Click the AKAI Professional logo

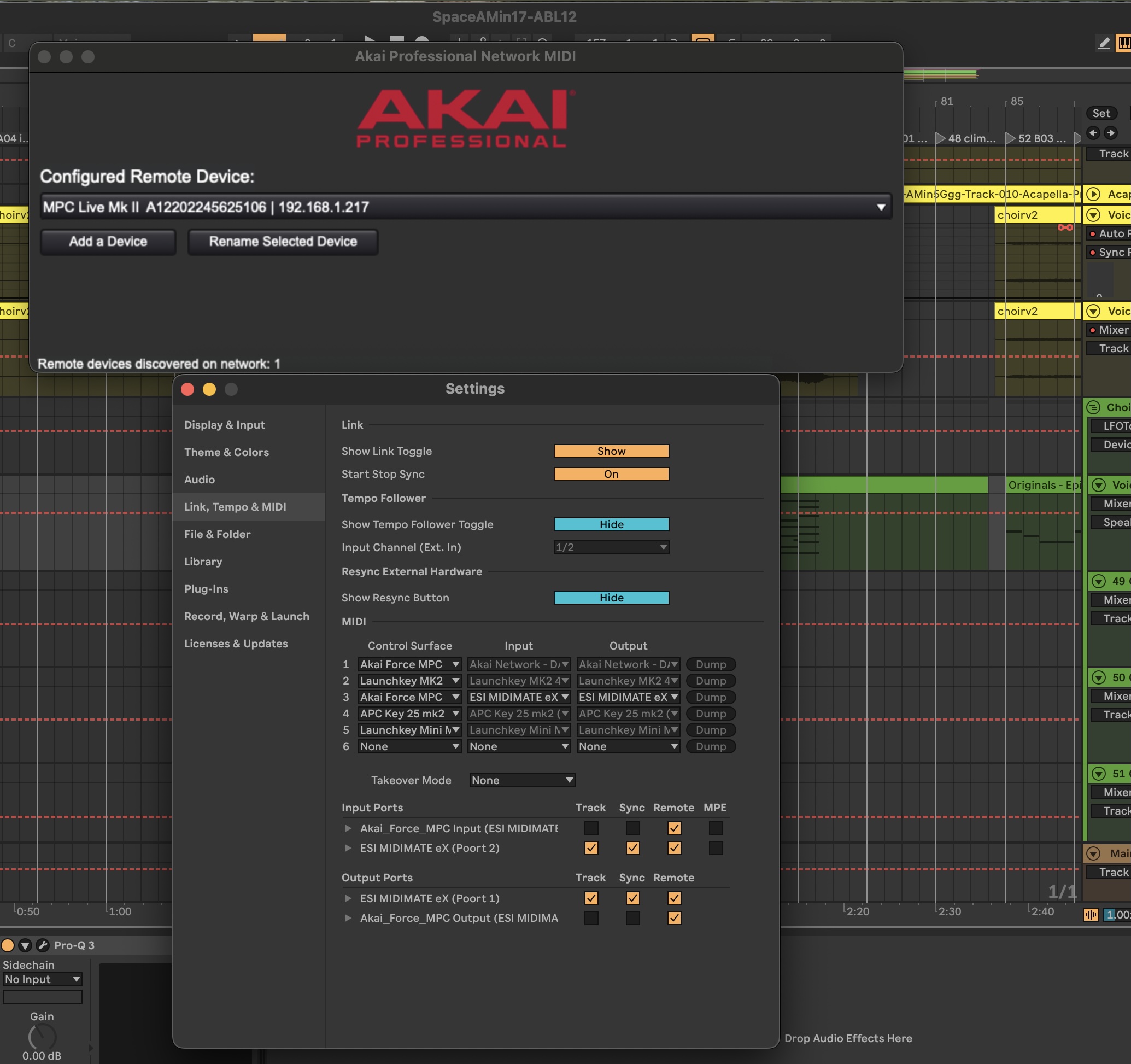pyautogui.click(x=466, y=118)
